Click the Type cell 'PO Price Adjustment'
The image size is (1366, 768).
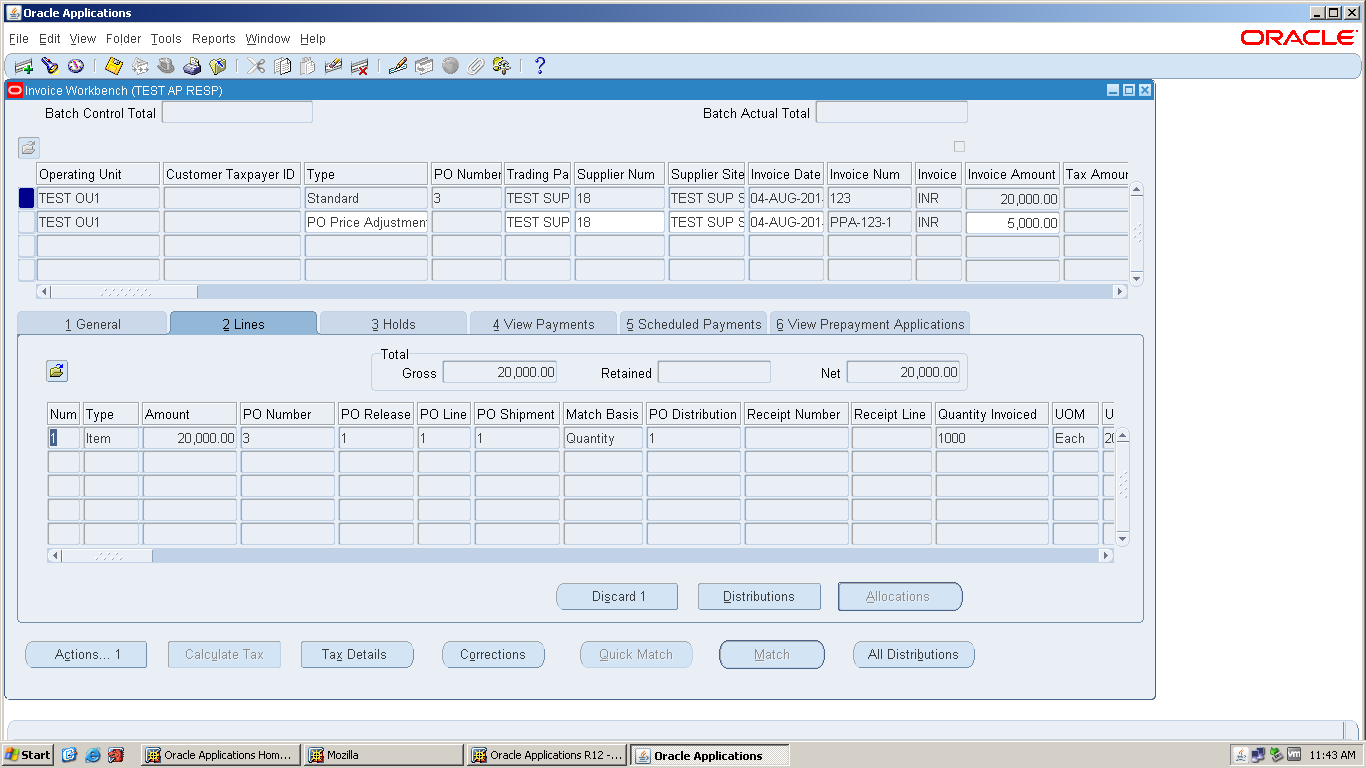point(366,222)
